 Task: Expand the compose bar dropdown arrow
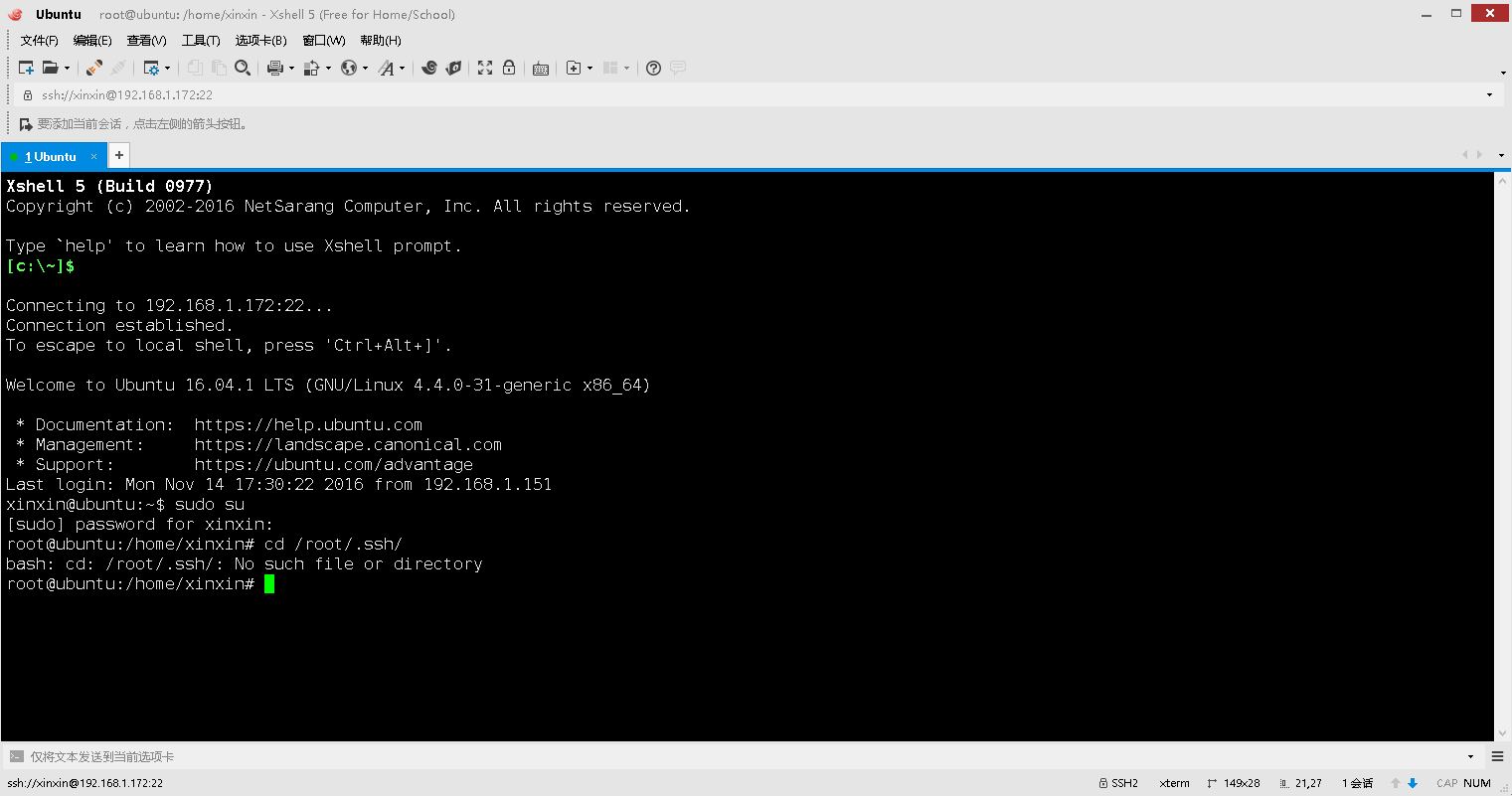1471,757
